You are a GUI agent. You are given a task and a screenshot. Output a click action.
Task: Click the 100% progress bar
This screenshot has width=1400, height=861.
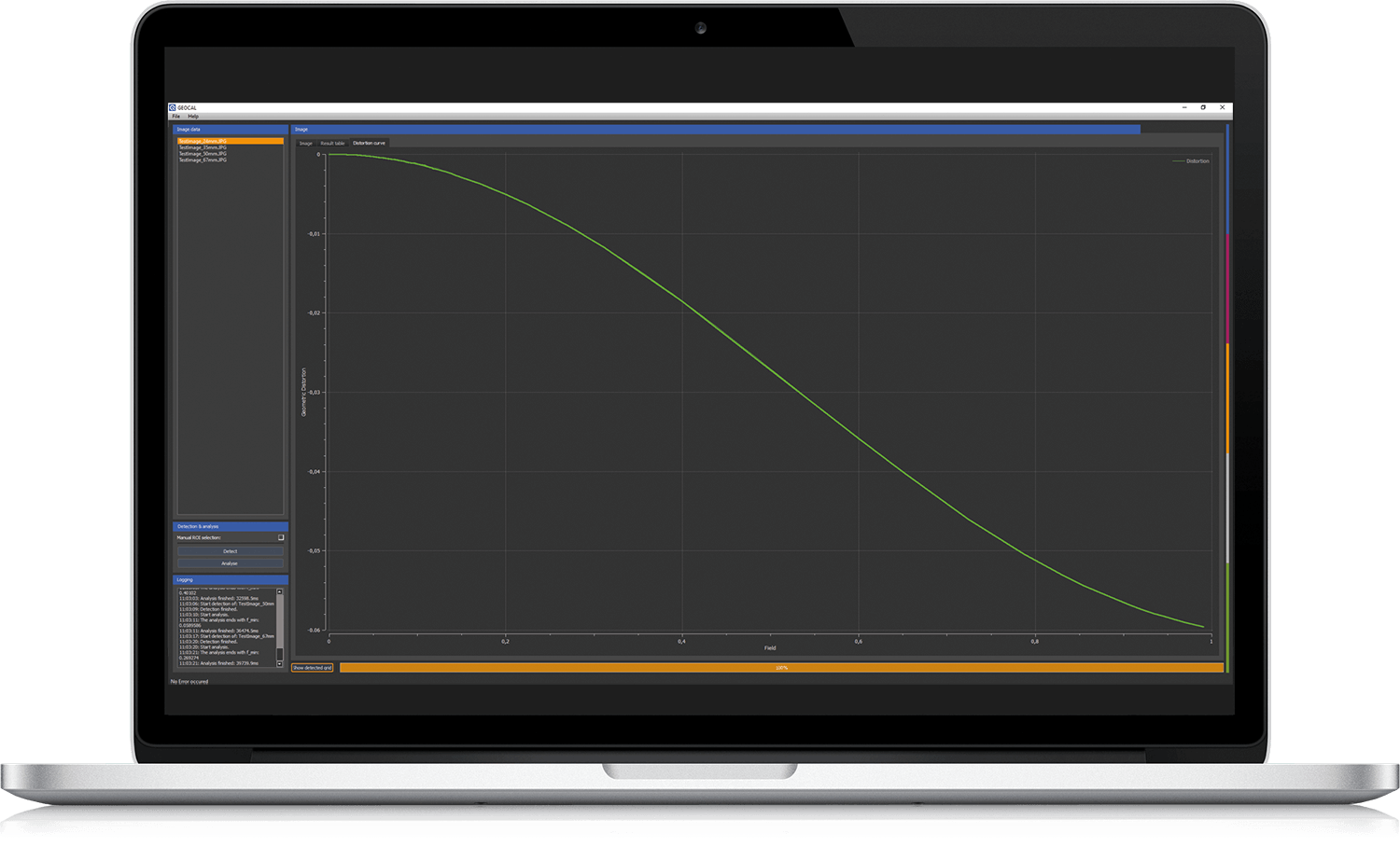pos(781,668)
